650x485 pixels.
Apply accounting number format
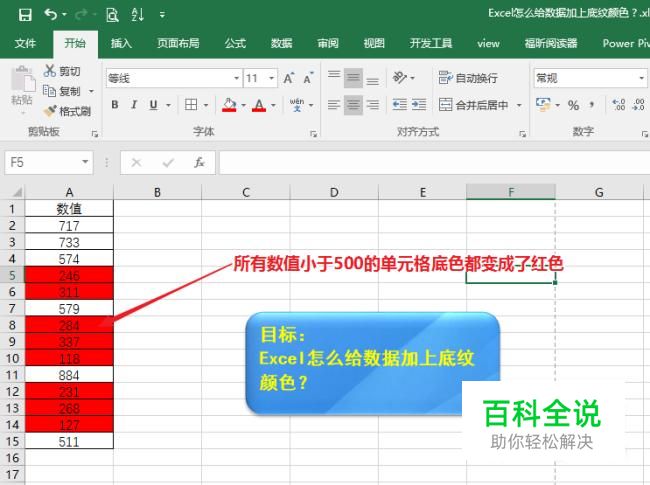(x=543, y=104)
